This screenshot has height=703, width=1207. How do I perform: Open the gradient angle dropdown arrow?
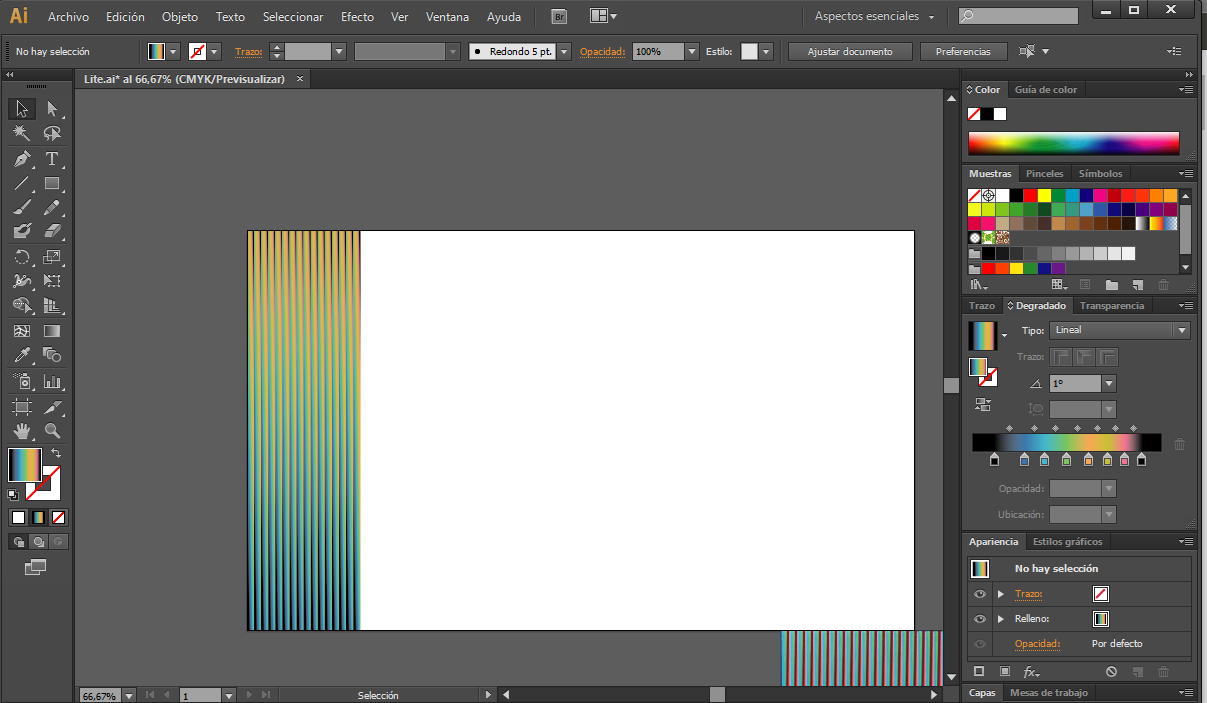1108,383
